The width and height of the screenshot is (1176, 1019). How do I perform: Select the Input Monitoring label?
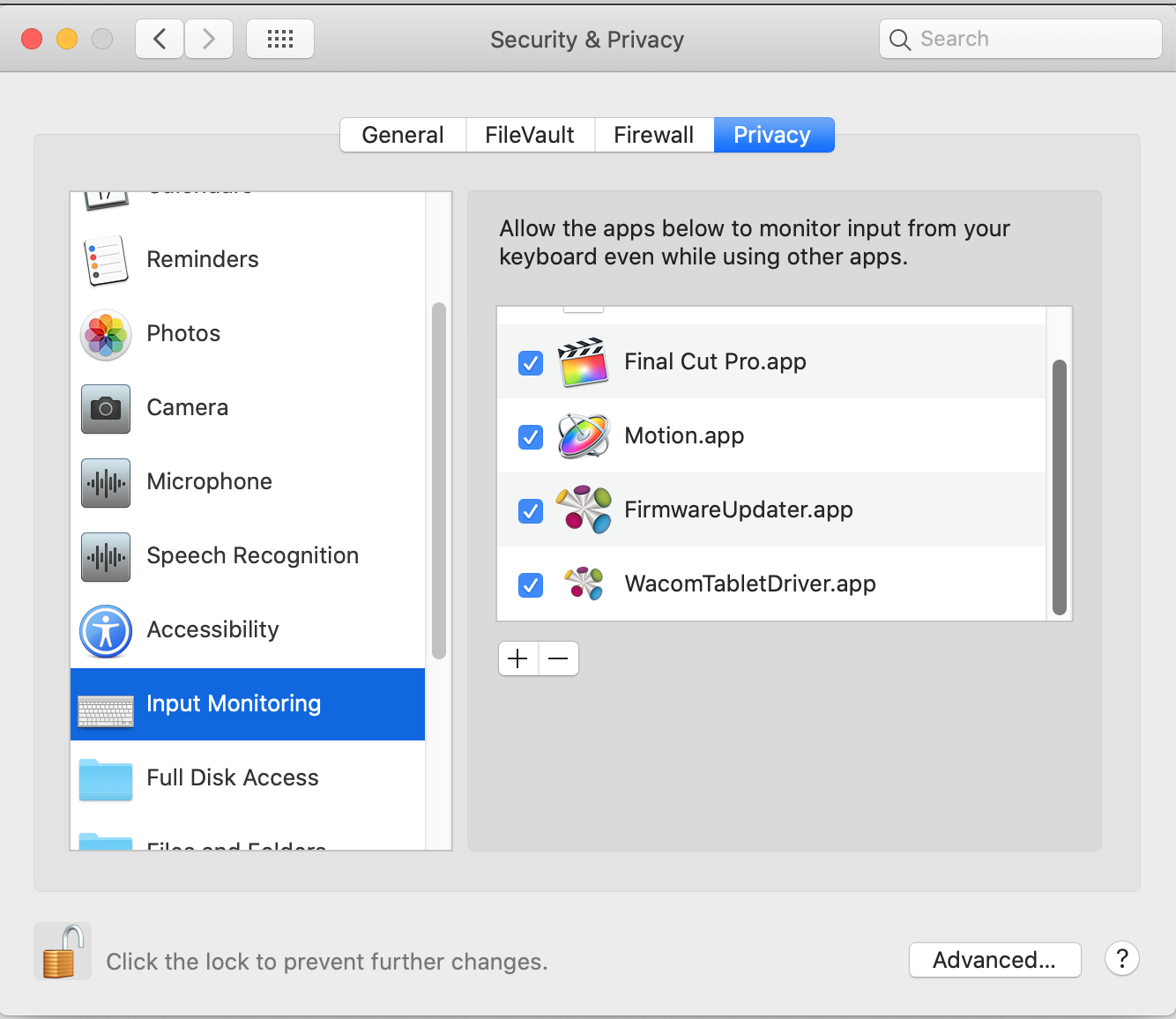(234, 704)
